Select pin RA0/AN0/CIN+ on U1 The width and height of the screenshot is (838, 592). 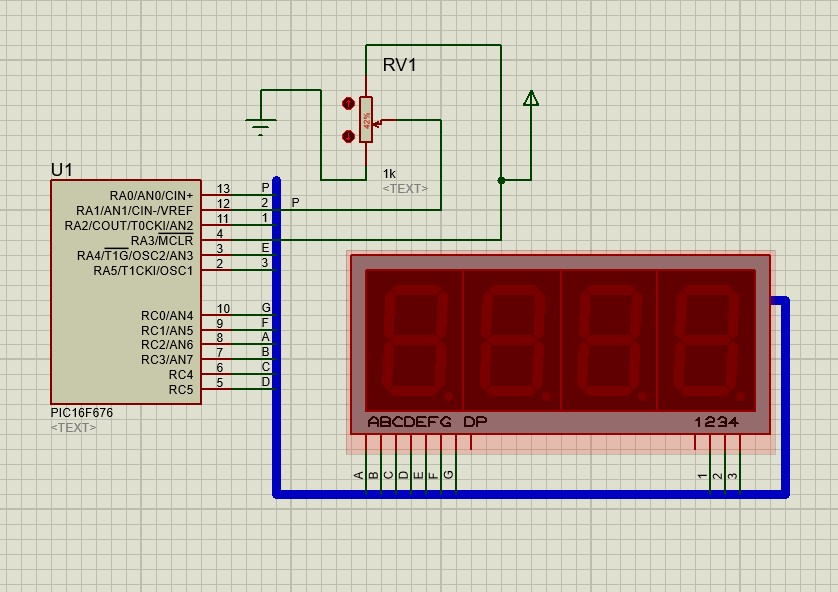(151, 196)
